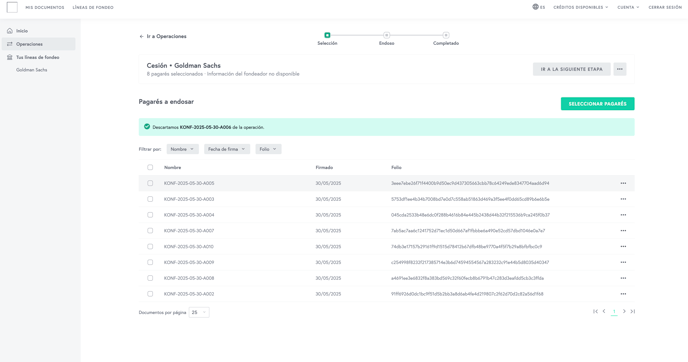Check the box for KONF-2025-05-30-A004
This screenshot has width=688, height=362.
pyautogui.click(x=150, y=215)
